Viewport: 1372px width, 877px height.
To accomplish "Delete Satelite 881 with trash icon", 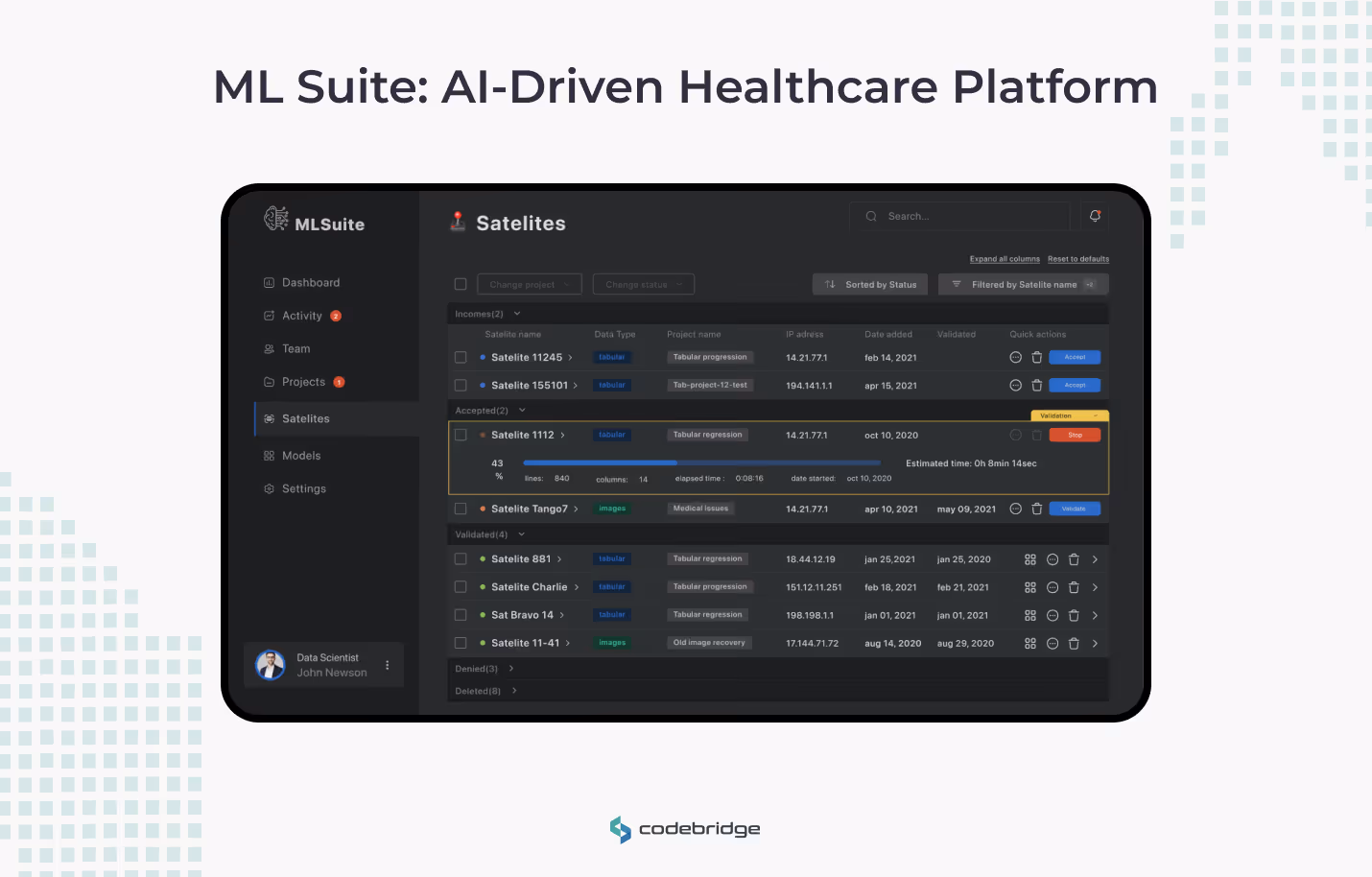I will [1074, 559].
